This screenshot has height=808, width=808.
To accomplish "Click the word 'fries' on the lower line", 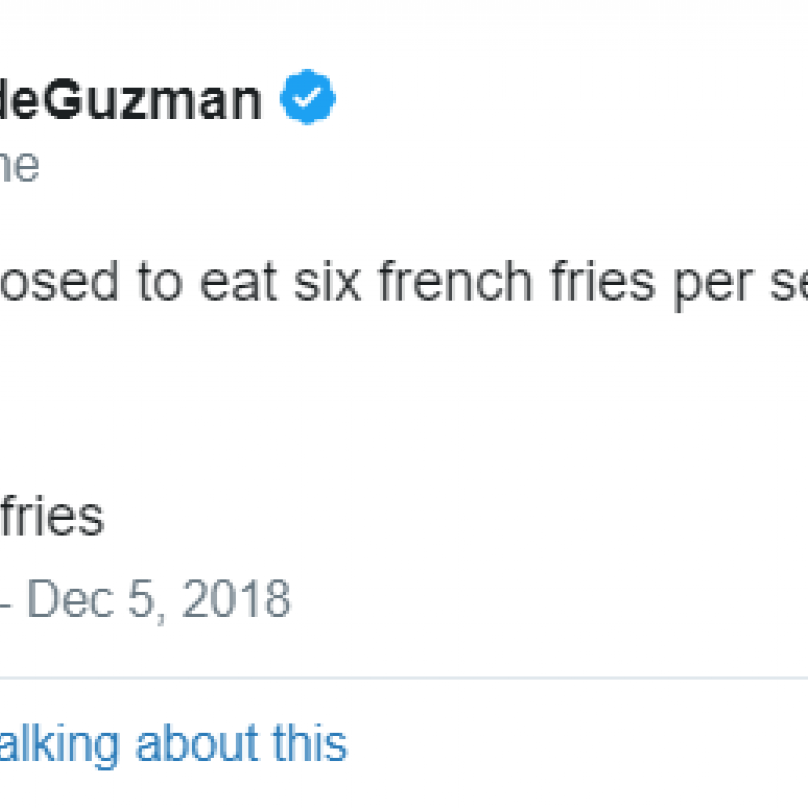I will pos(52,515).
